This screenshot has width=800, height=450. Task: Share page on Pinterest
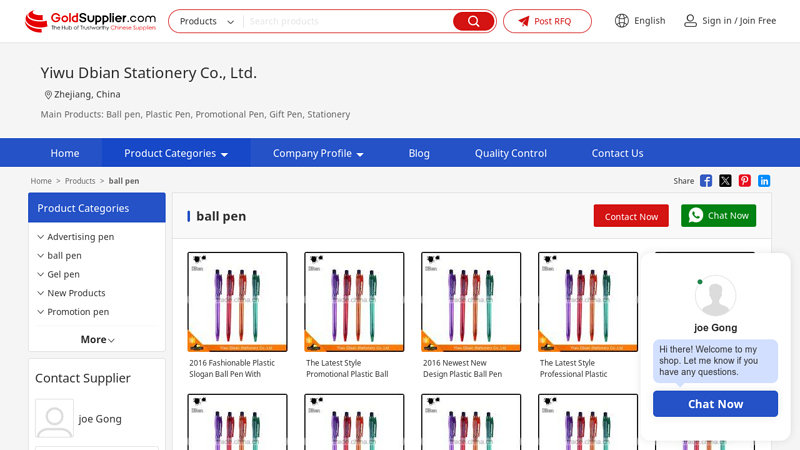[744, 181]
